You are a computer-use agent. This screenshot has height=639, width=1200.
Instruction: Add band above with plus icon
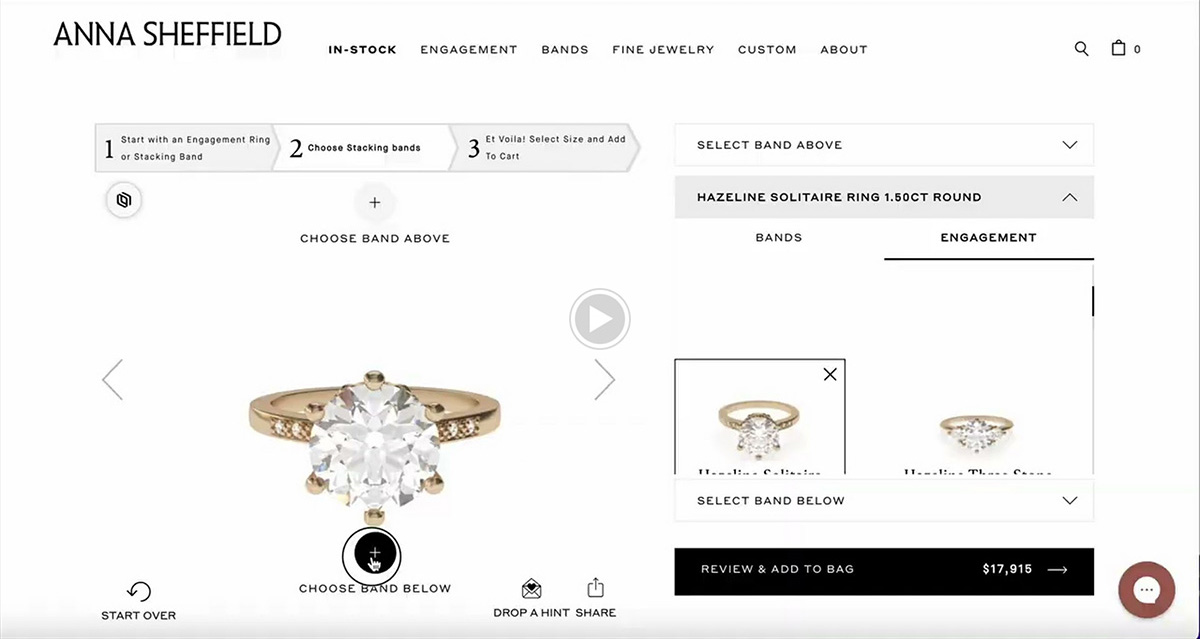coord(375,203)
